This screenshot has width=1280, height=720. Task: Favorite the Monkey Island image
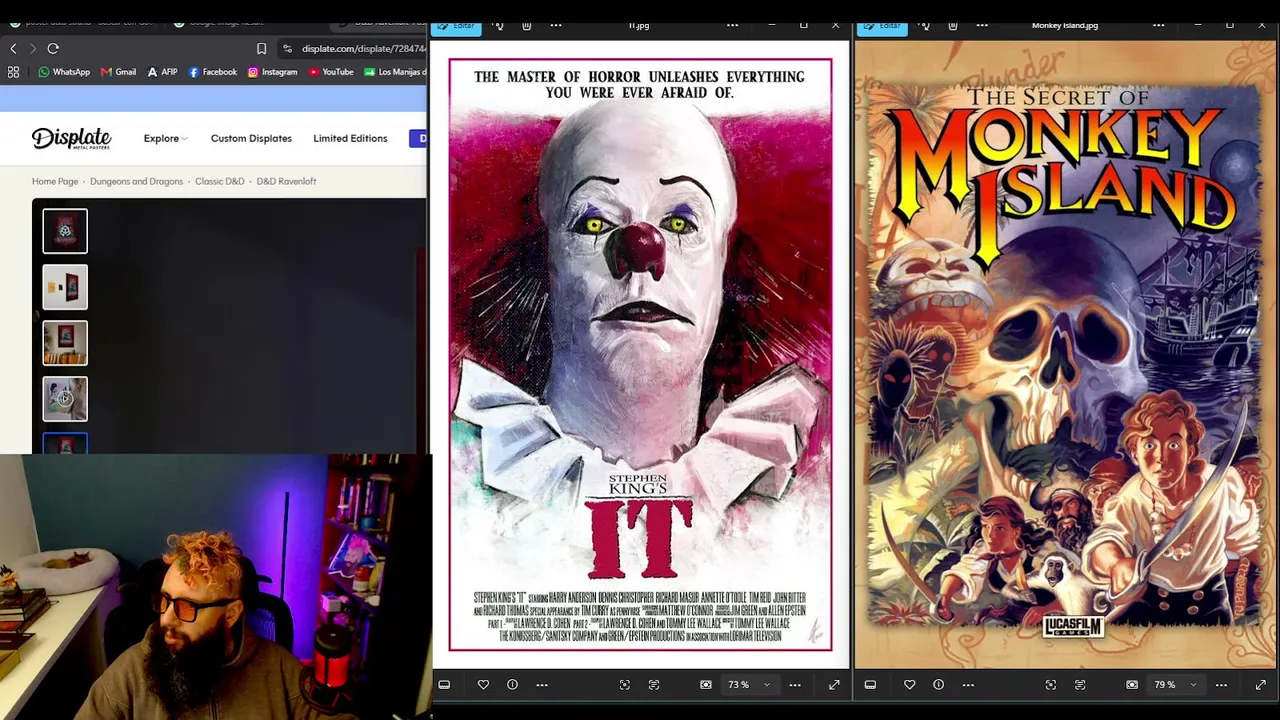pos(909,685)
